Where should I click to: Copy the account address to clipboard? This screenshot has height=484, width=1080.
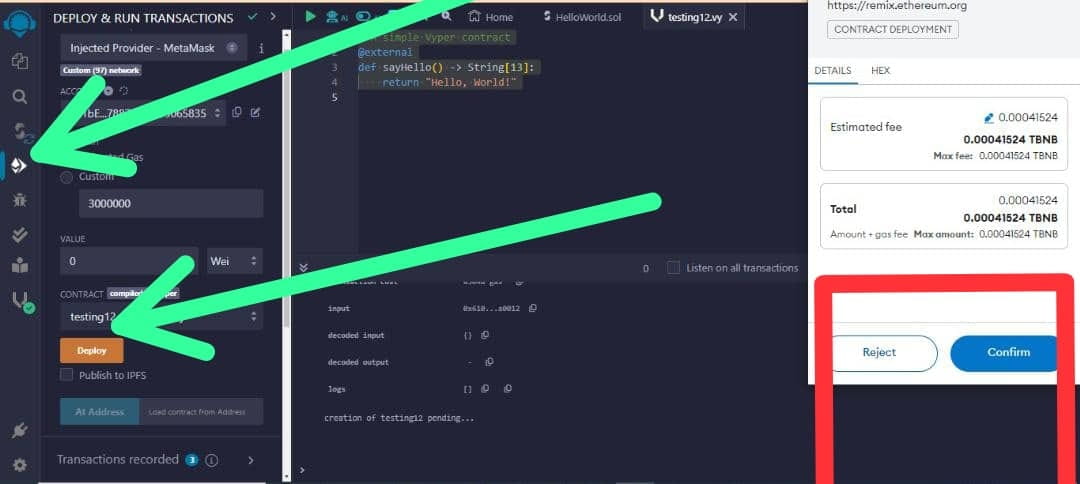237,113
